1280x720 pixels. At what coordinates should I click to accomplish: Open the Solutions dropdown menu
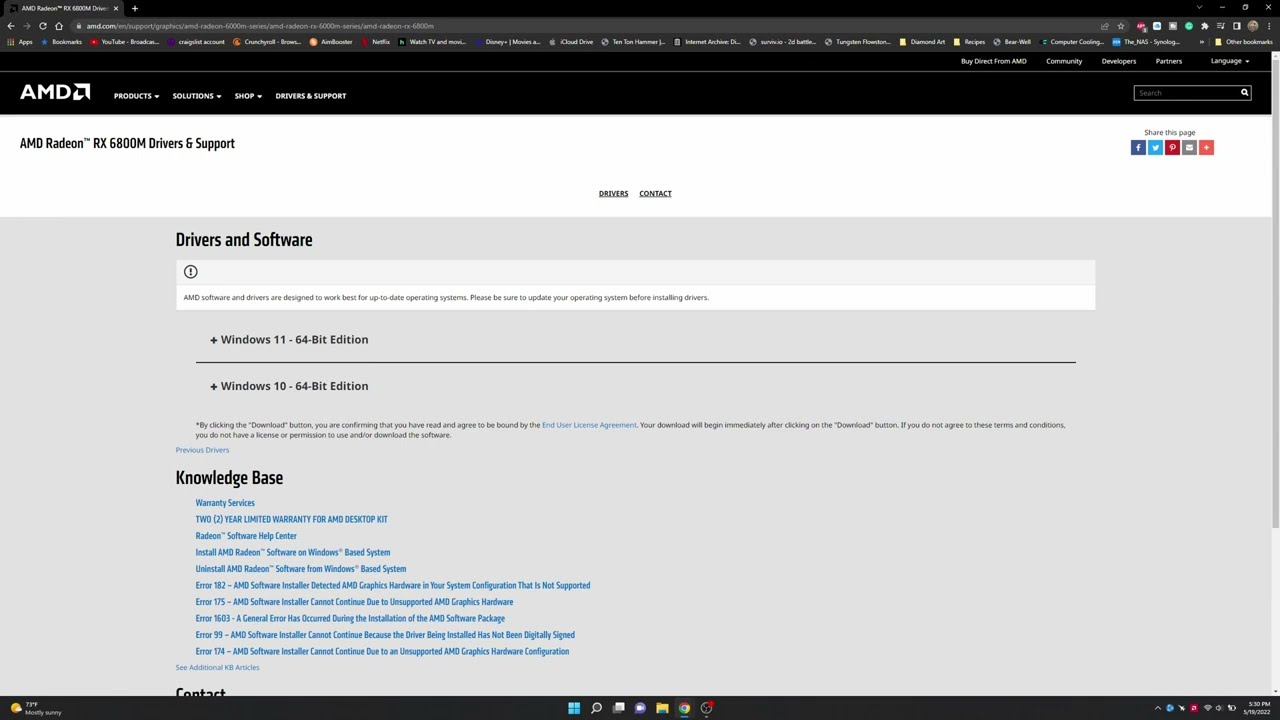pyautogui.click(x=196, y=96)
